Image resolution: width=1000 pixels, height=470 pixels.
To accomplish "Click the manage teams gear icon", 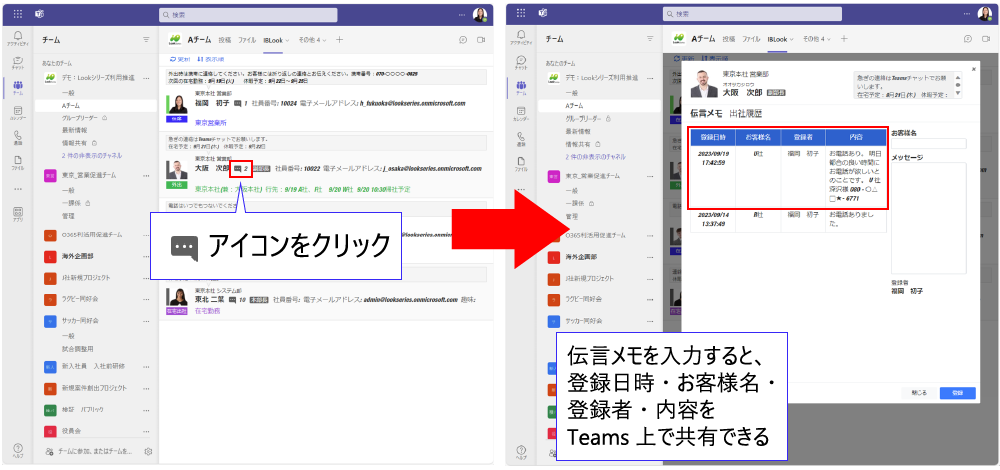I will [148, 451].
